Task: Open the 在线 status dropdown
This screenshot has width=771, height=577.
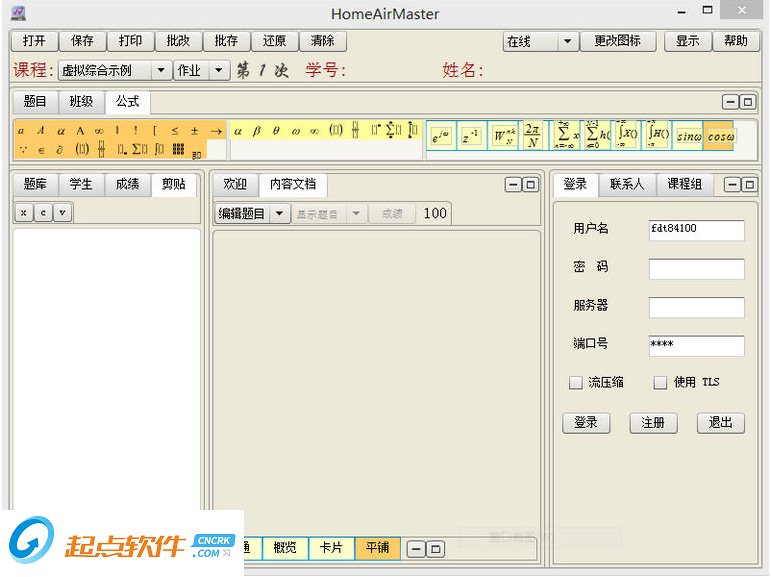Action: (567, 41)
